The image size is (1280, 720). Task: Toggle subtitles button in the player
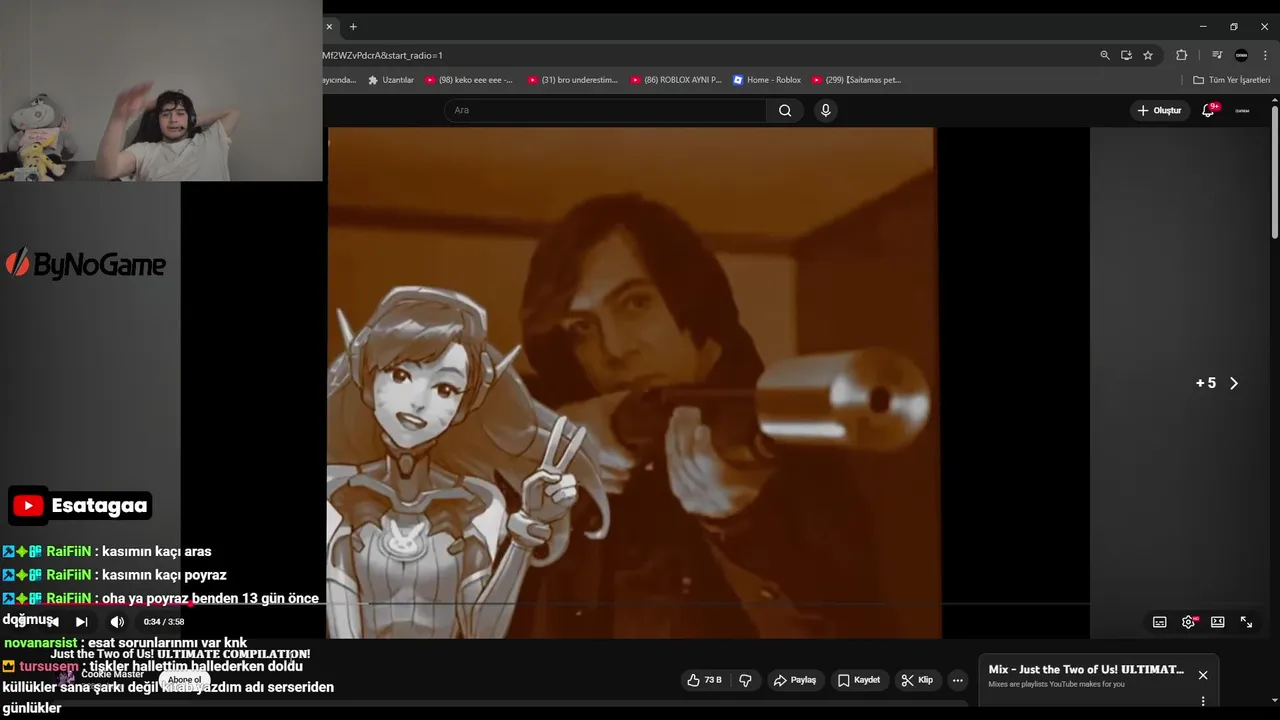[x=1160, y=622]
